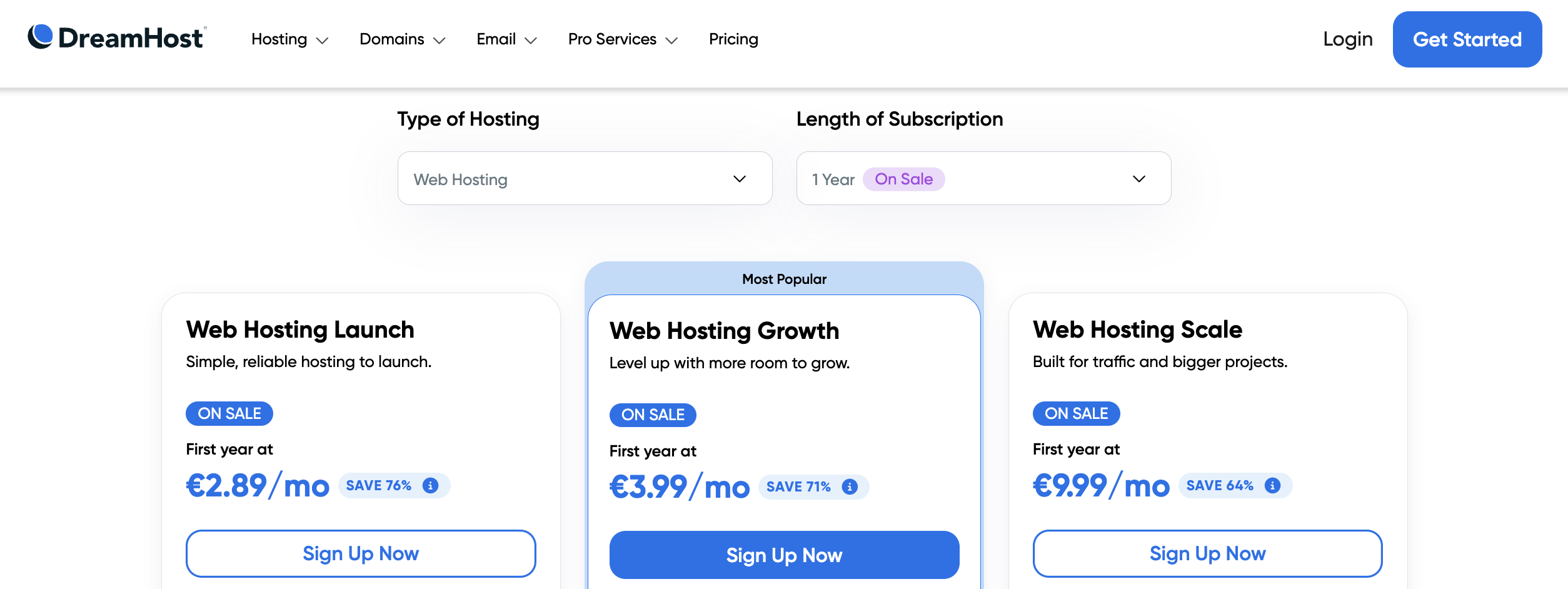Open the Length of Subscription dropdown
Viewport: 1568px width, 589px height.
click(983, 179)
